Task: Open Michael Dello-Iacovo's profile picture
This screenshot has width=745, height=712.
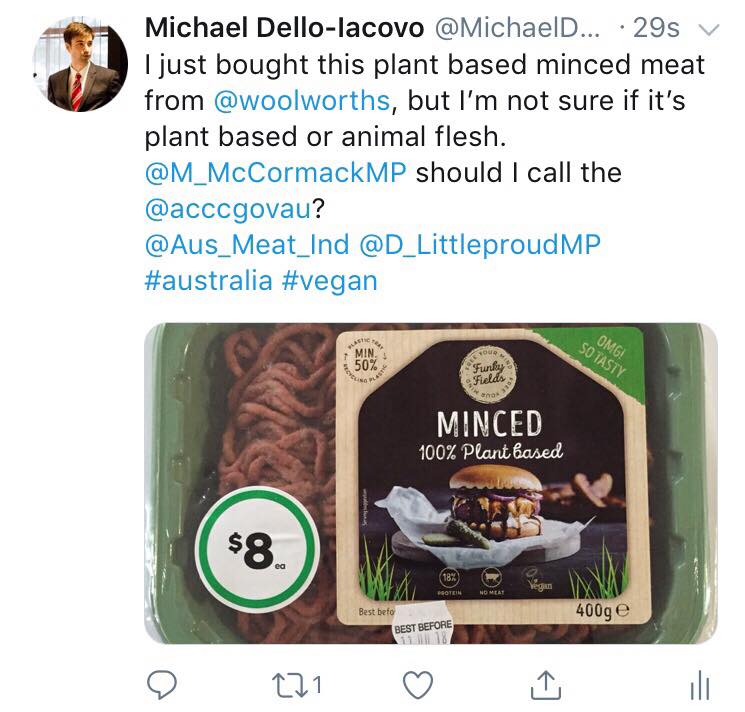Action: pos(82,66)
